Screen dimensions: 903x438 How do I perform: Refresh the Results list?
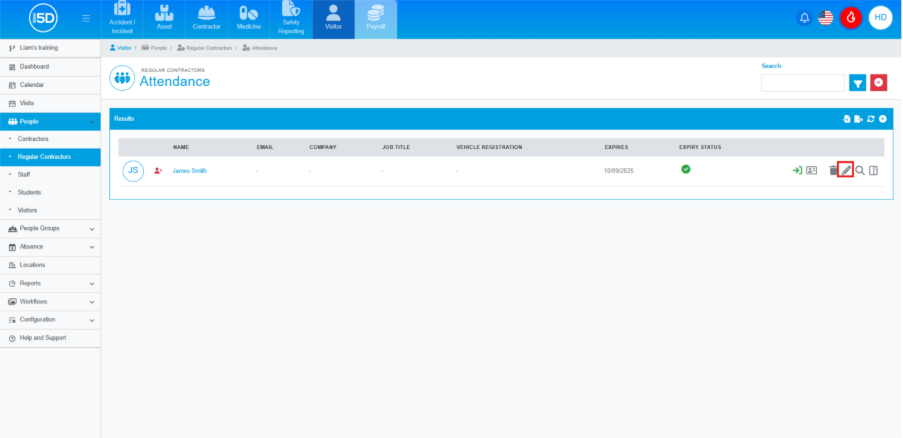point(871,119)
